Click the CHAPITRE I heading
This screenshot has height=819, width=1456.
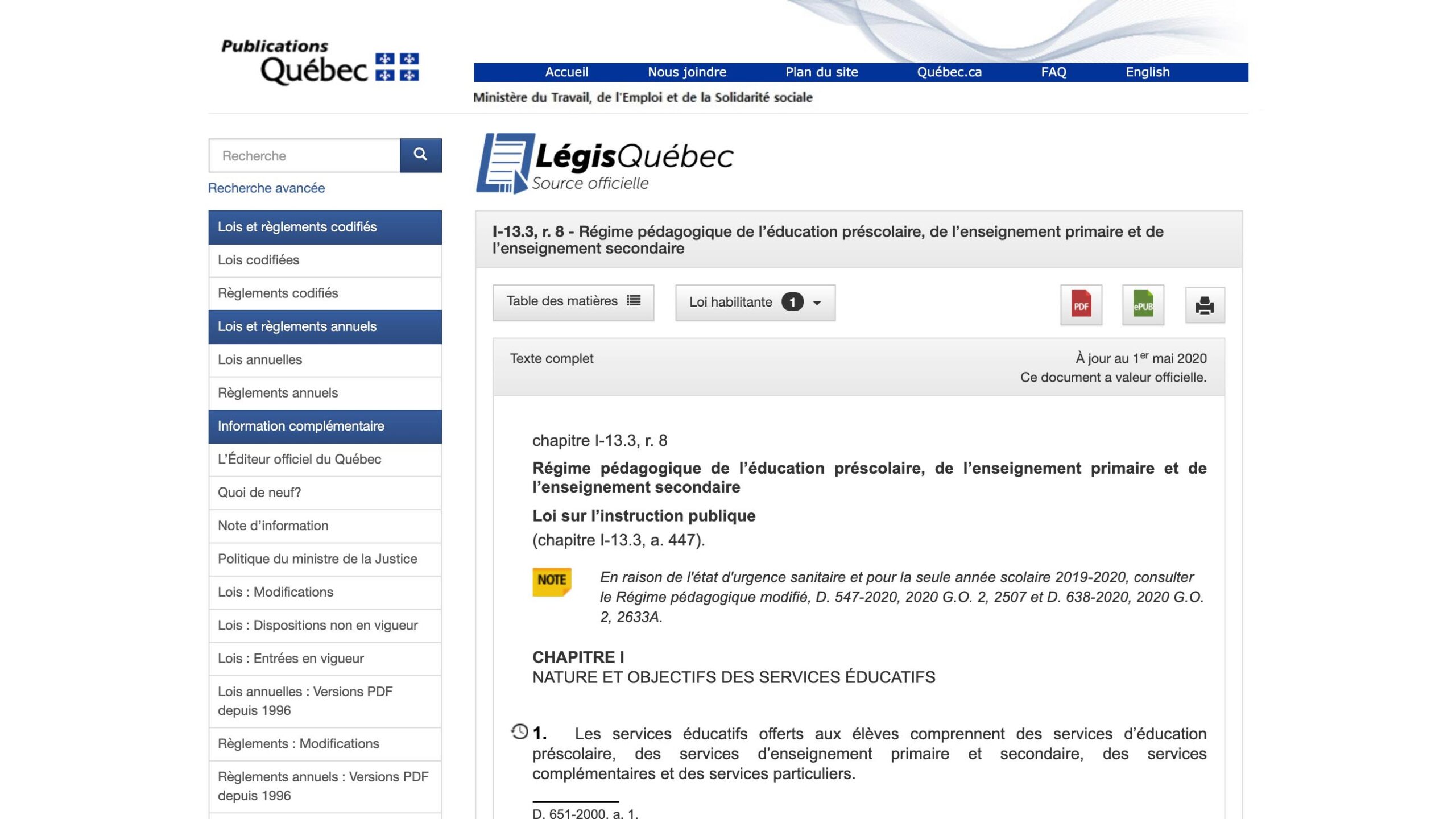pos(578,657)
